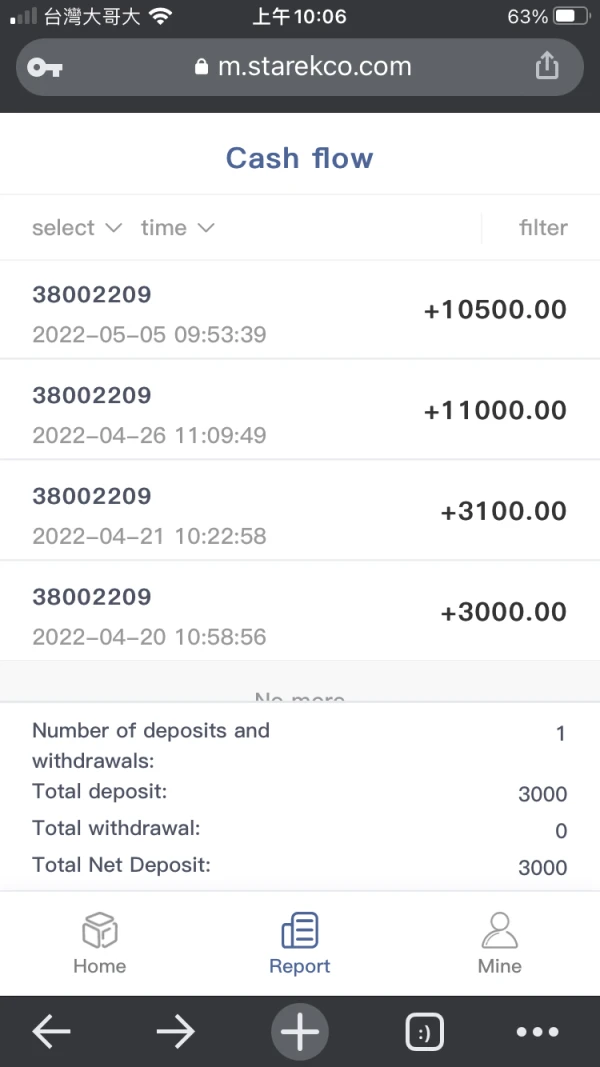Tap the lock icon beside the URL
The image size is (600, 1067).
pyautogui.click(x=201, y=68)
